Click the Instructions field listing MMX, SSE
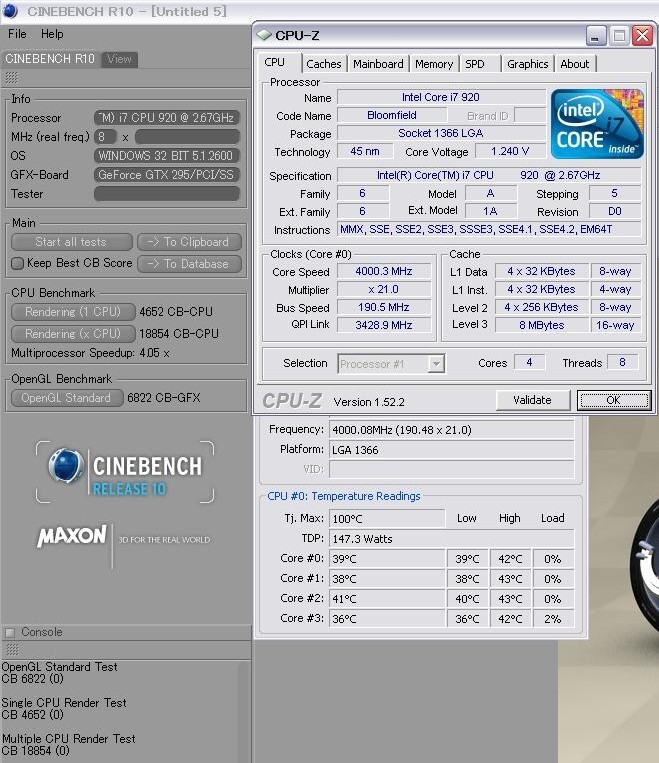This screenshot has width=659, height=763. 489,229
